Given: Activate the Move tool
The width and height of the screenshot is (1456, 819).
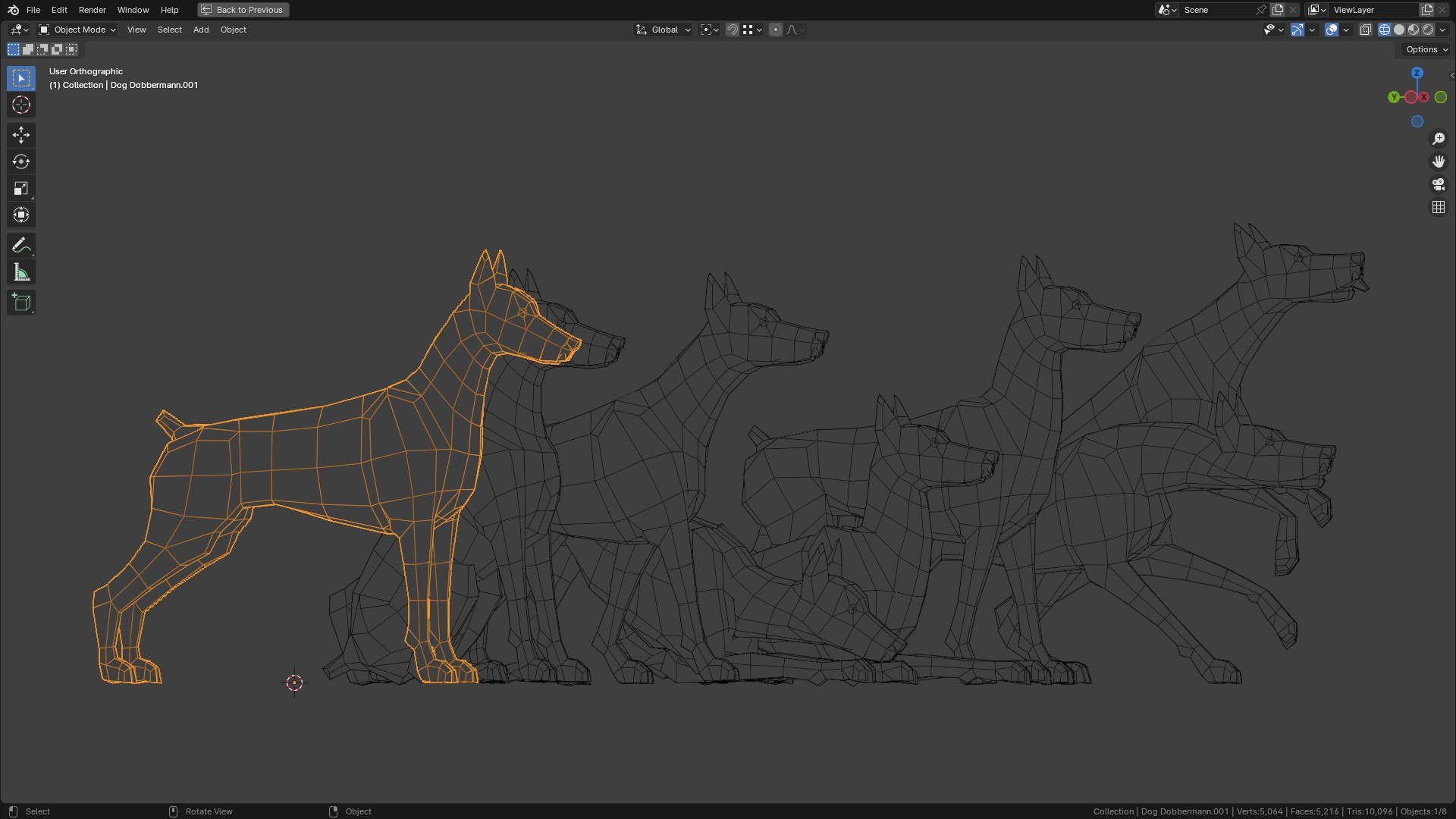Looking at the screenshot, I should pos(21,135).
